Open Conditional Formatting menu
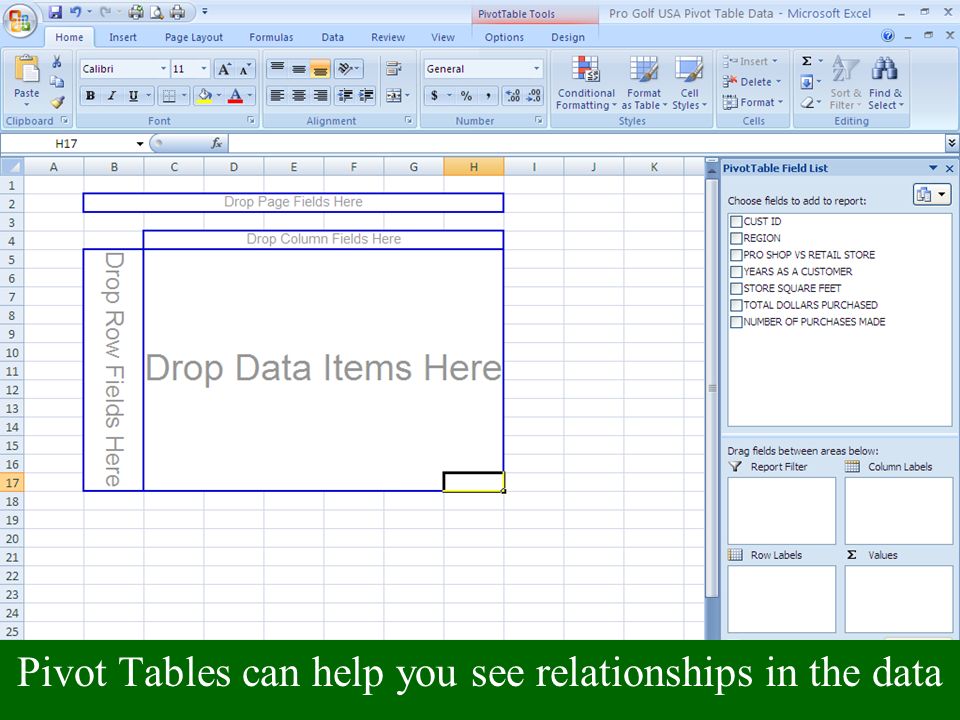This screenshot has height=720, width=960. point(586,83)
